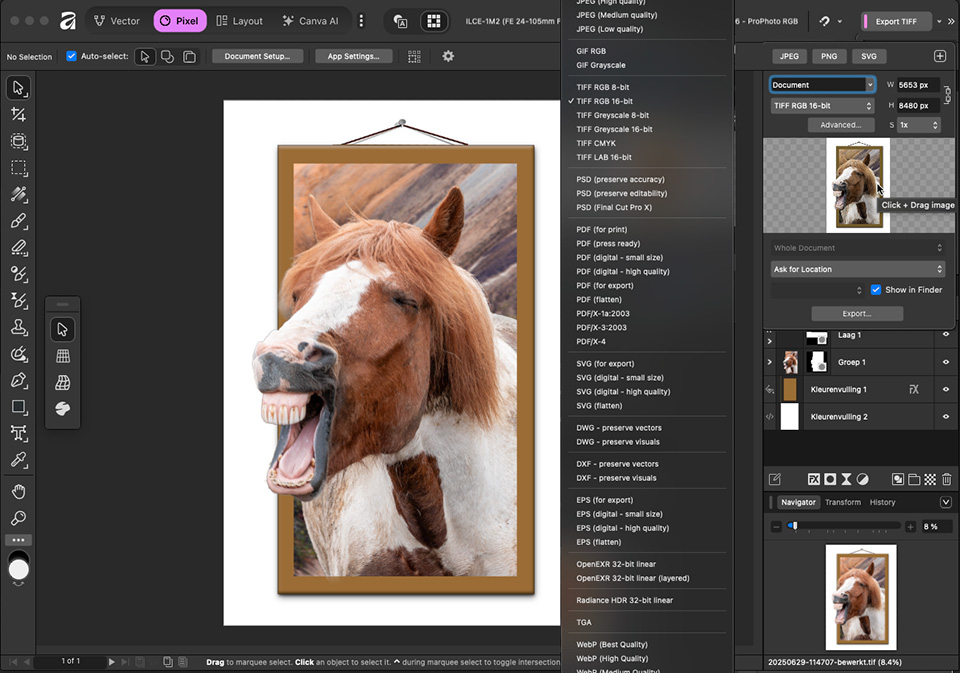960x673 pixels.
Task: Pick the Hand (pan view) tool
Action: pos(18,492)
